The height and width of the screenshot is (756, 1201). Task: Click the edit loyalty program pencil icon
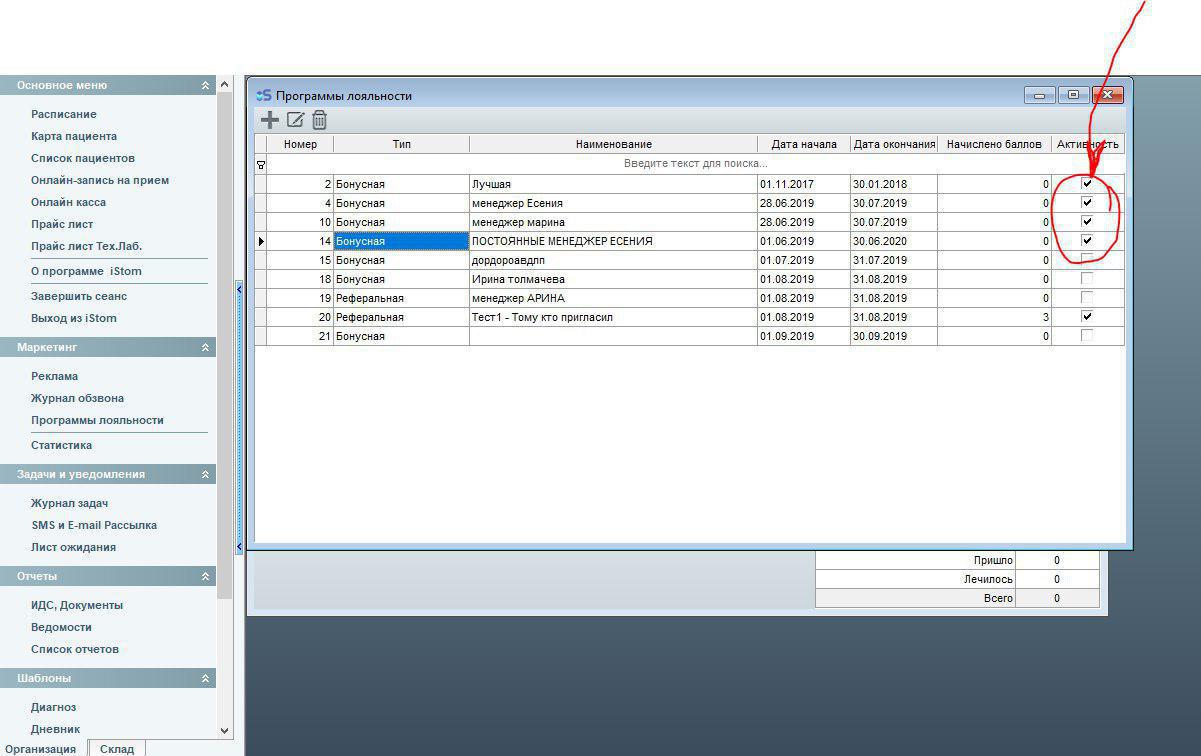point(295,120)
